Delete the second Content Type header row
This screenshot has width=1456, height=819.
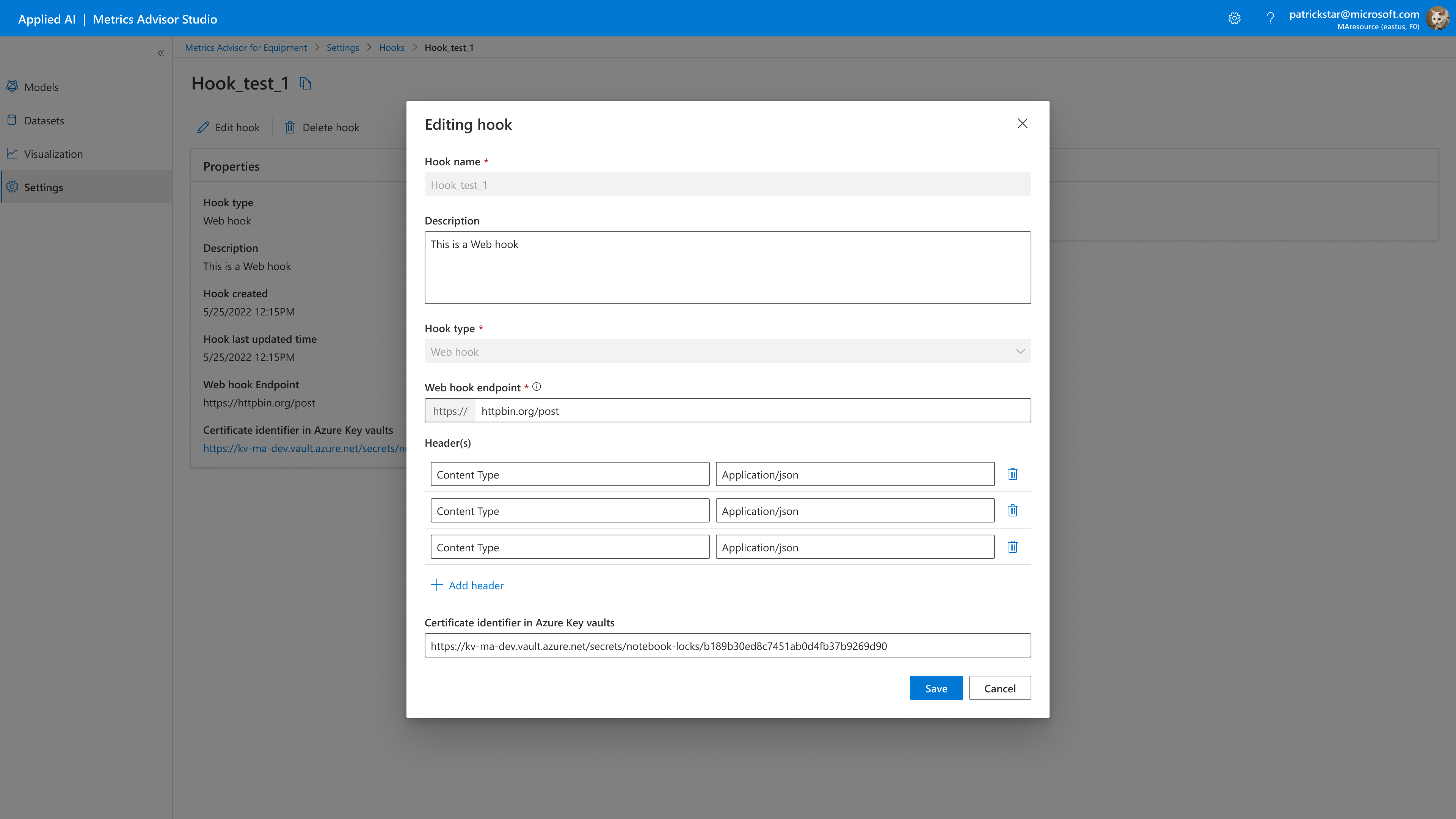[1012, 510]
